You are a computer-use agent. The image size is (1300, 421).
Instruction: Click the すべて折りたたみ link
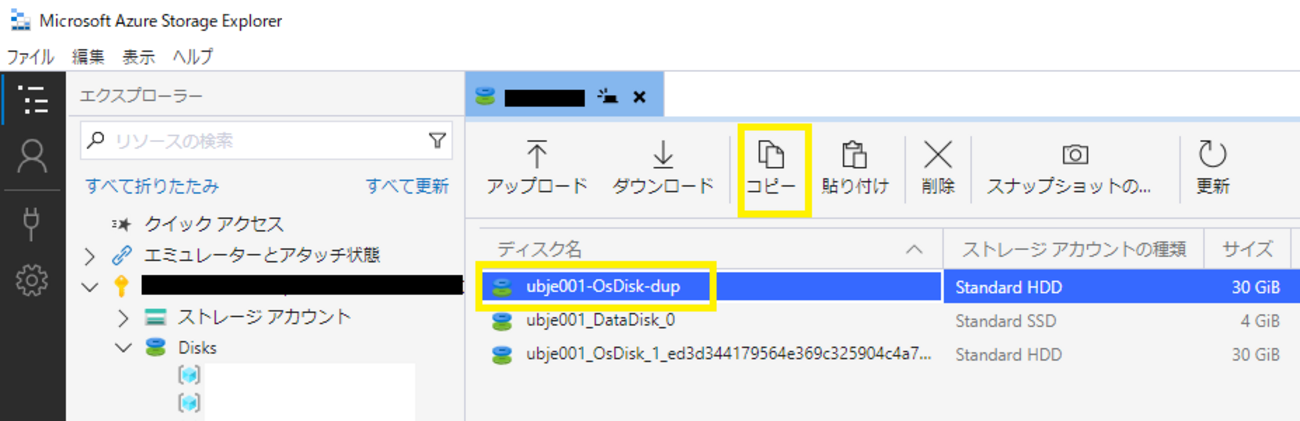[x=152, y=186]
